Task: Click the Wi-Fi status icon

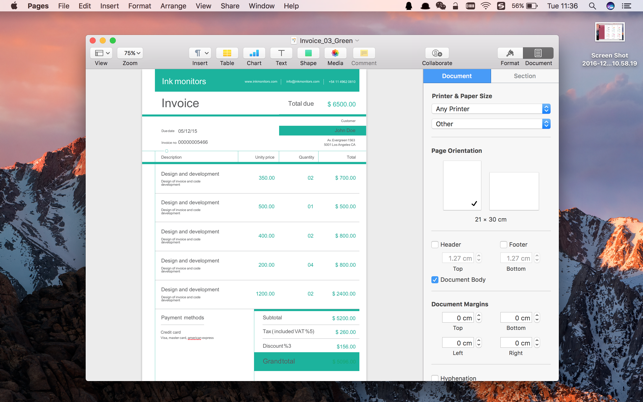Action: (x=486, y=6)
